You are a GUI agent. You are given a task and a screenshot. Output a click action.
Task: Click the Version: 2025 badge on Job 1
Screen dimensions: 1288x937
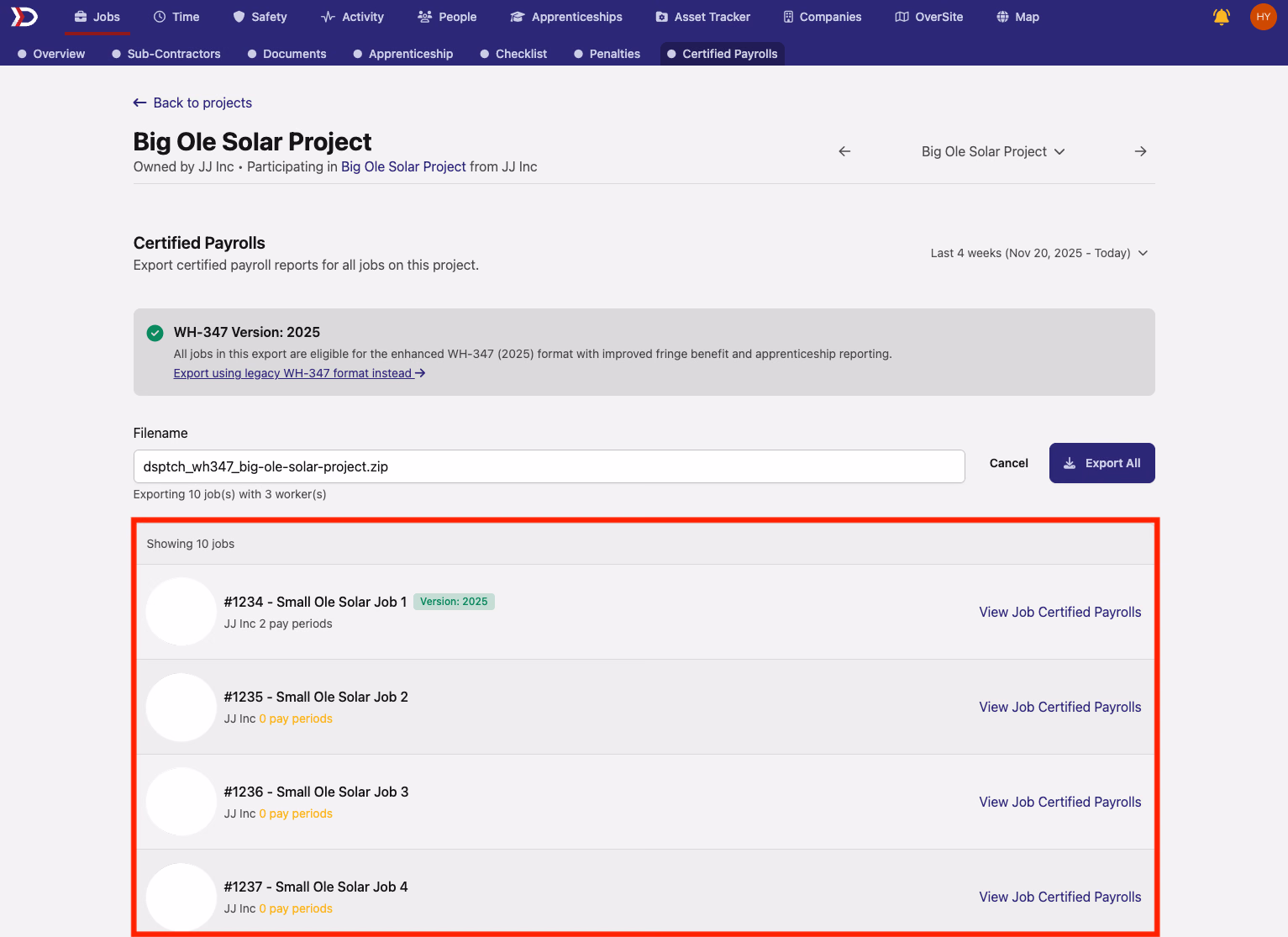click(454, 602)
